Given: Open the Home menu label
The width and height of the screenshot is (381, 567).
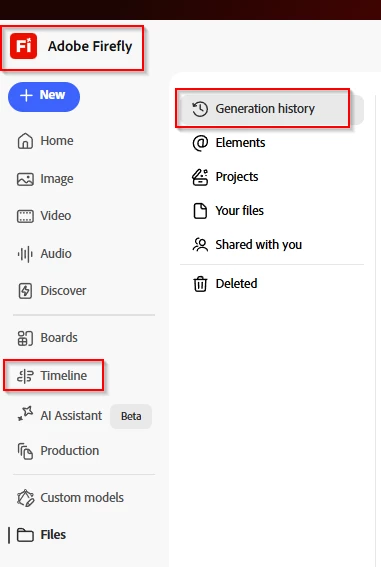Looking at the screenshot, I should (57, 141).
